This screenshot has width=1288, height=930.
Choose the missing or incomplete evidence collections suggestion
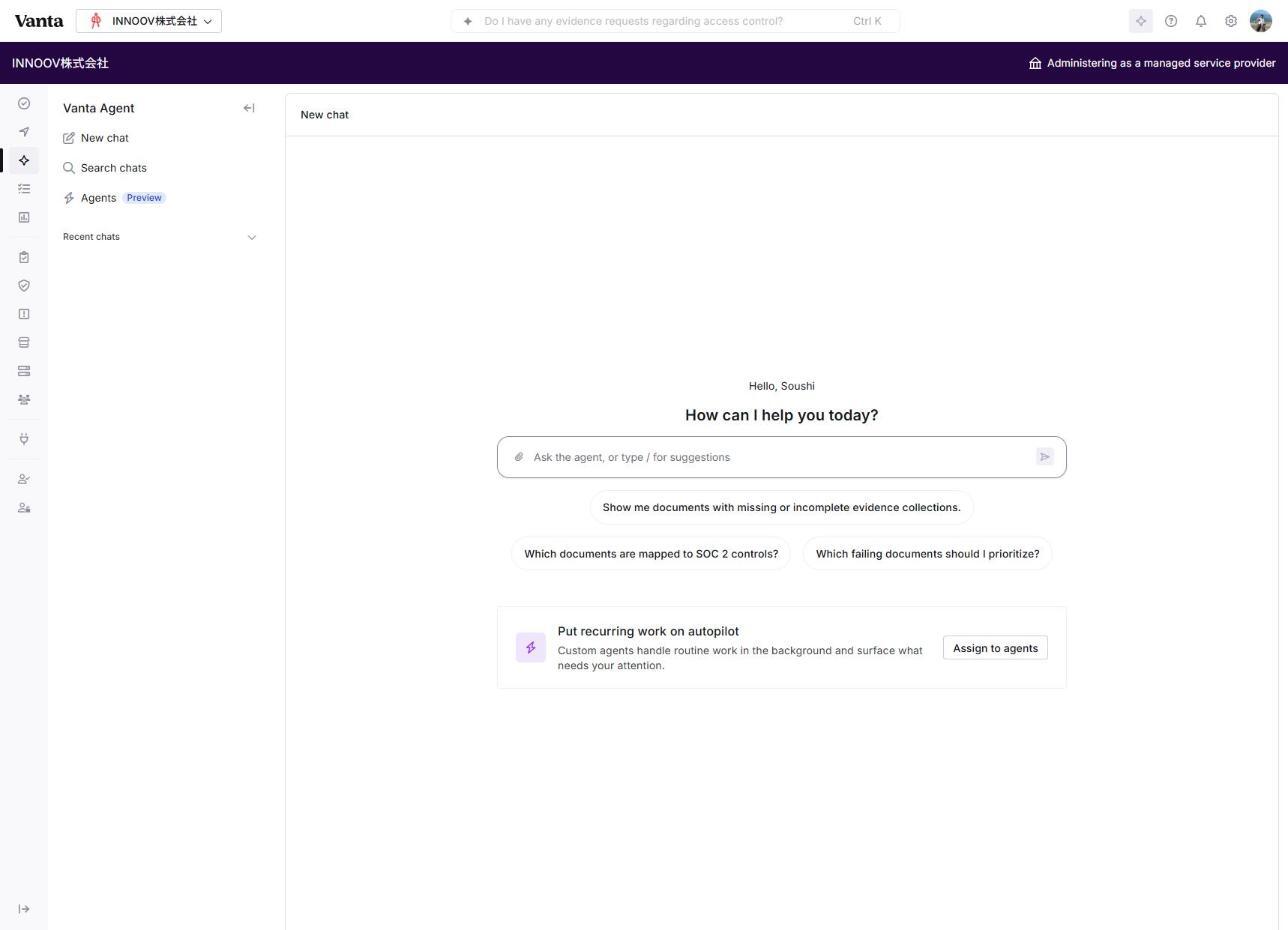(782, 507)
